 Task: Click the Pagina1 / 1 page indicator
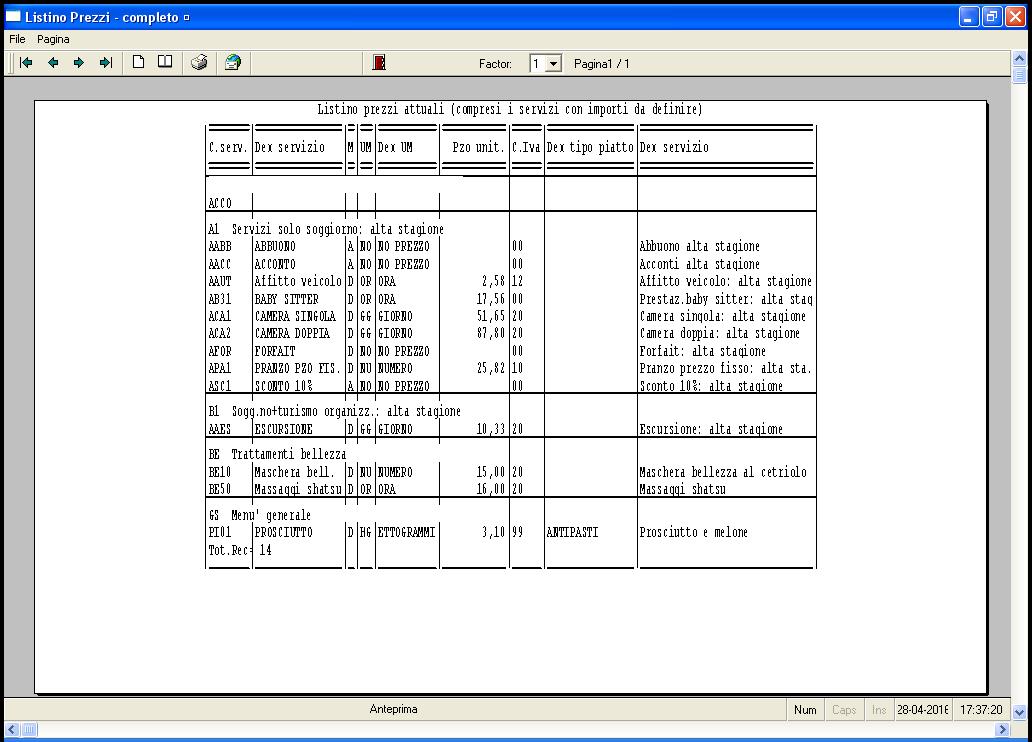pyautogui.click(x=602, y=64)
